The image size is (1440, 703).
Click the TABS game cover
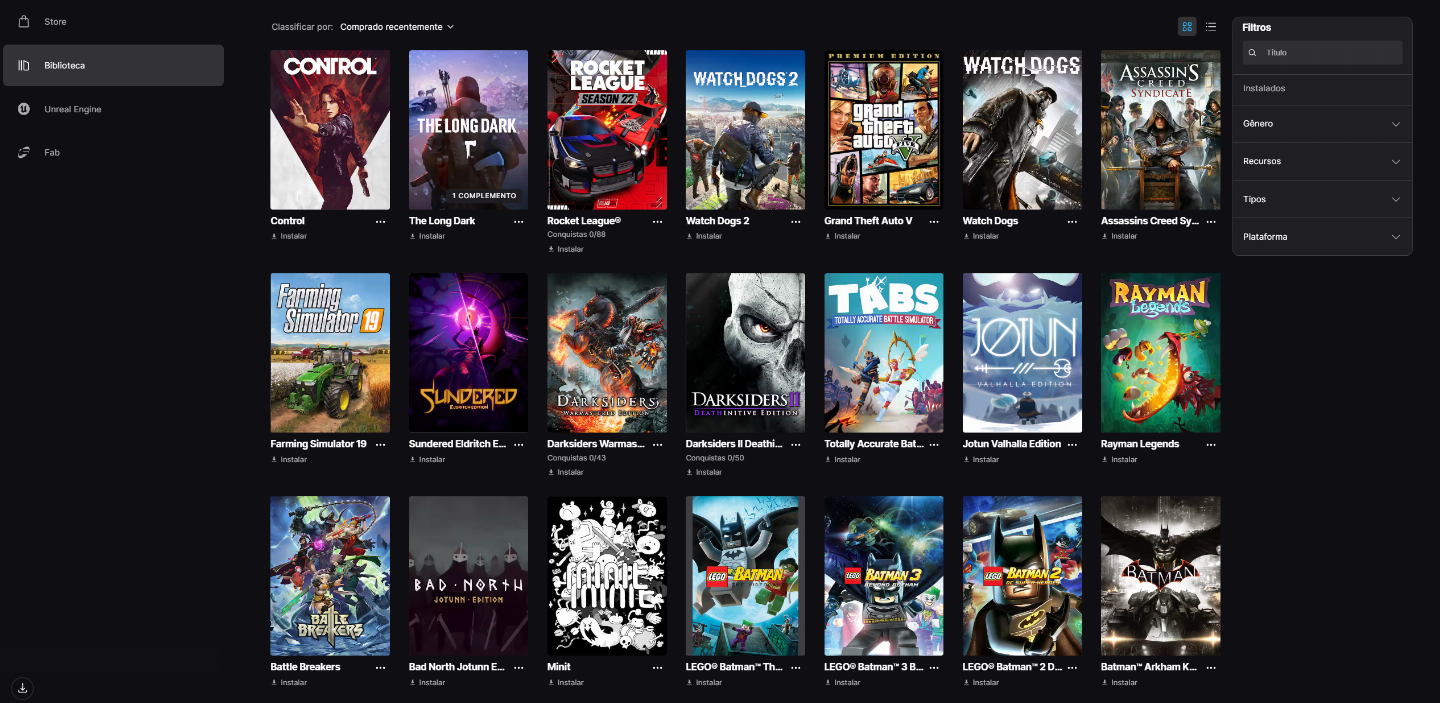(883, 353)
